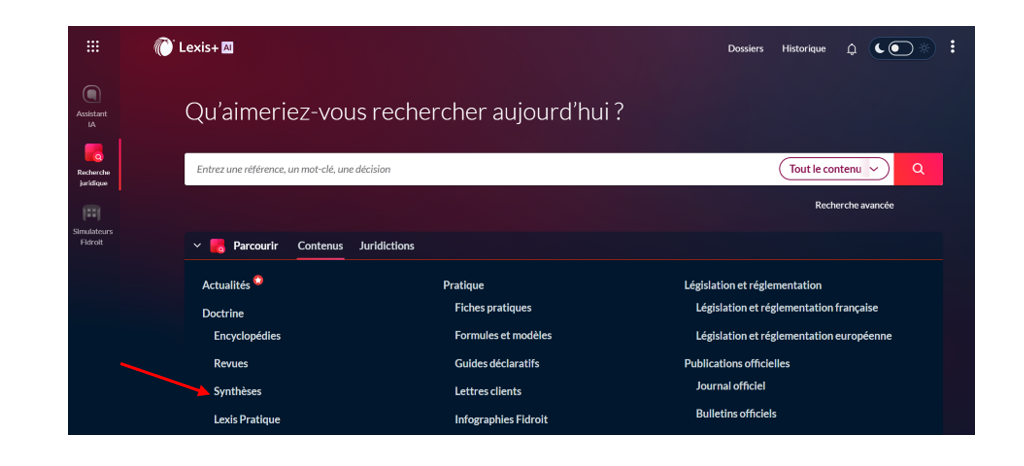Open Dossiers in the top bar
Screen dimensions: 1024x466
(x=746, y=49)
